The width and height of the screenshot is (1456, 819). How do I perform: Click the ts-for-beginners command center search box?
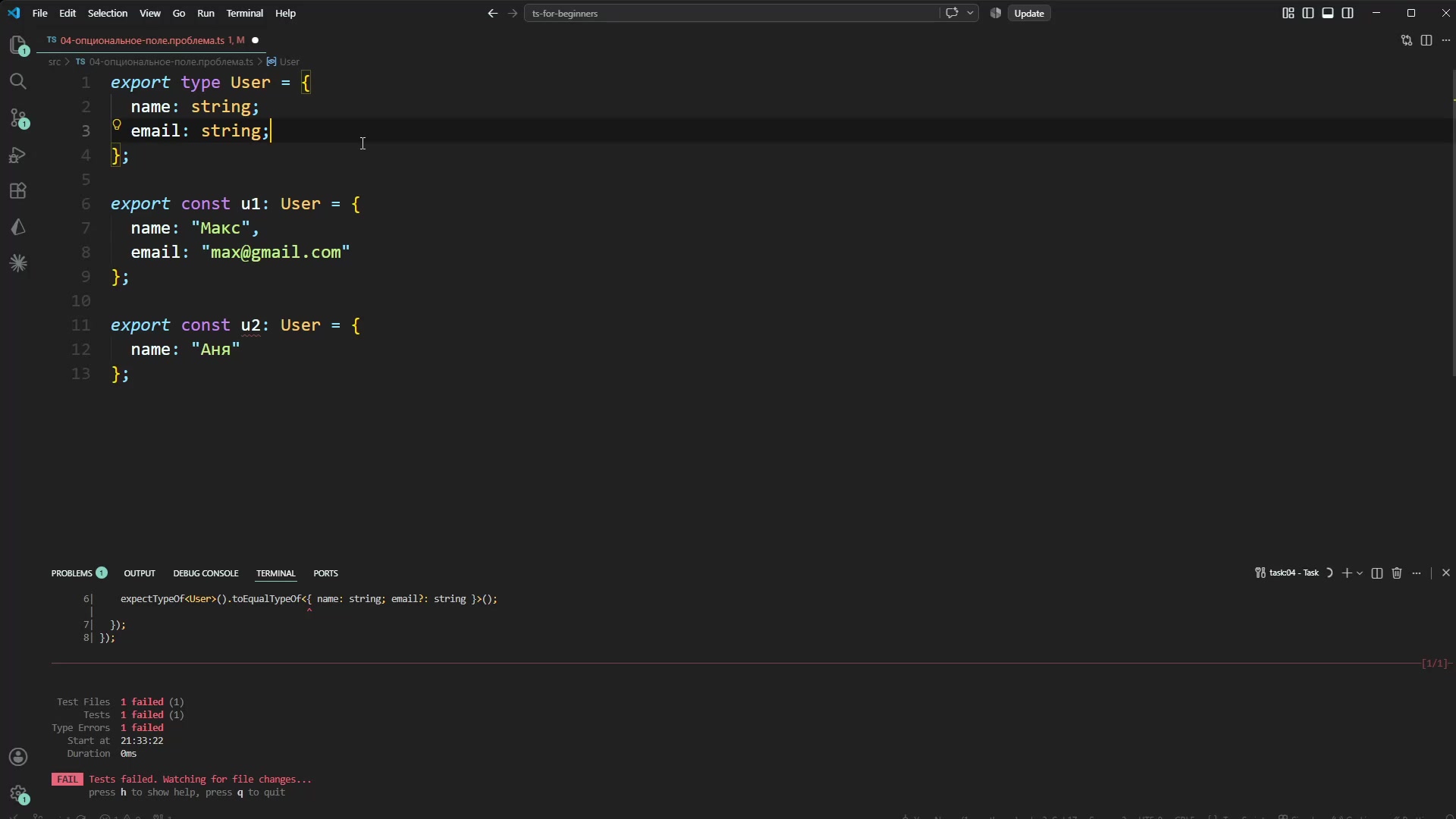click(731, 13)
